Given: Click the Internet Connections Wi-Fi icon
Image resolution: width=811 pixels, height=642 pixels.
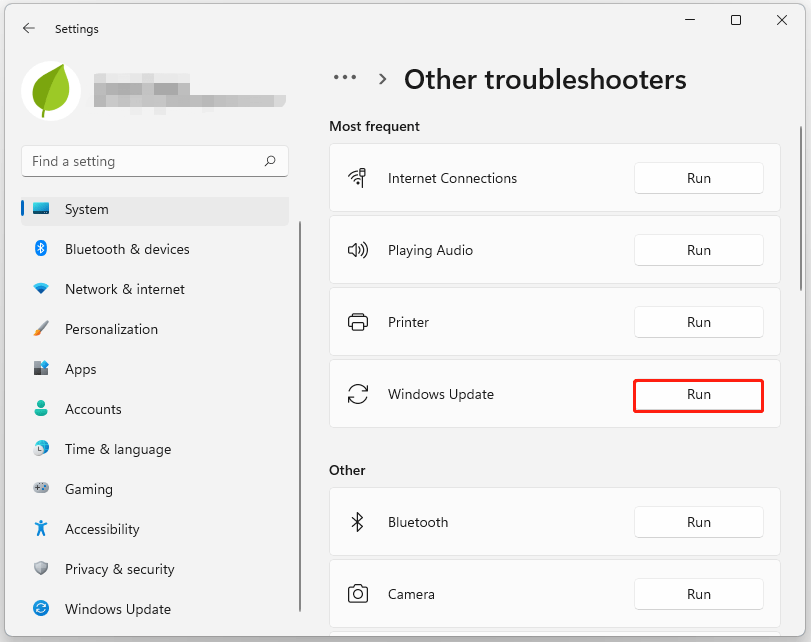Looking at the screenshot, I should point(356,178).
